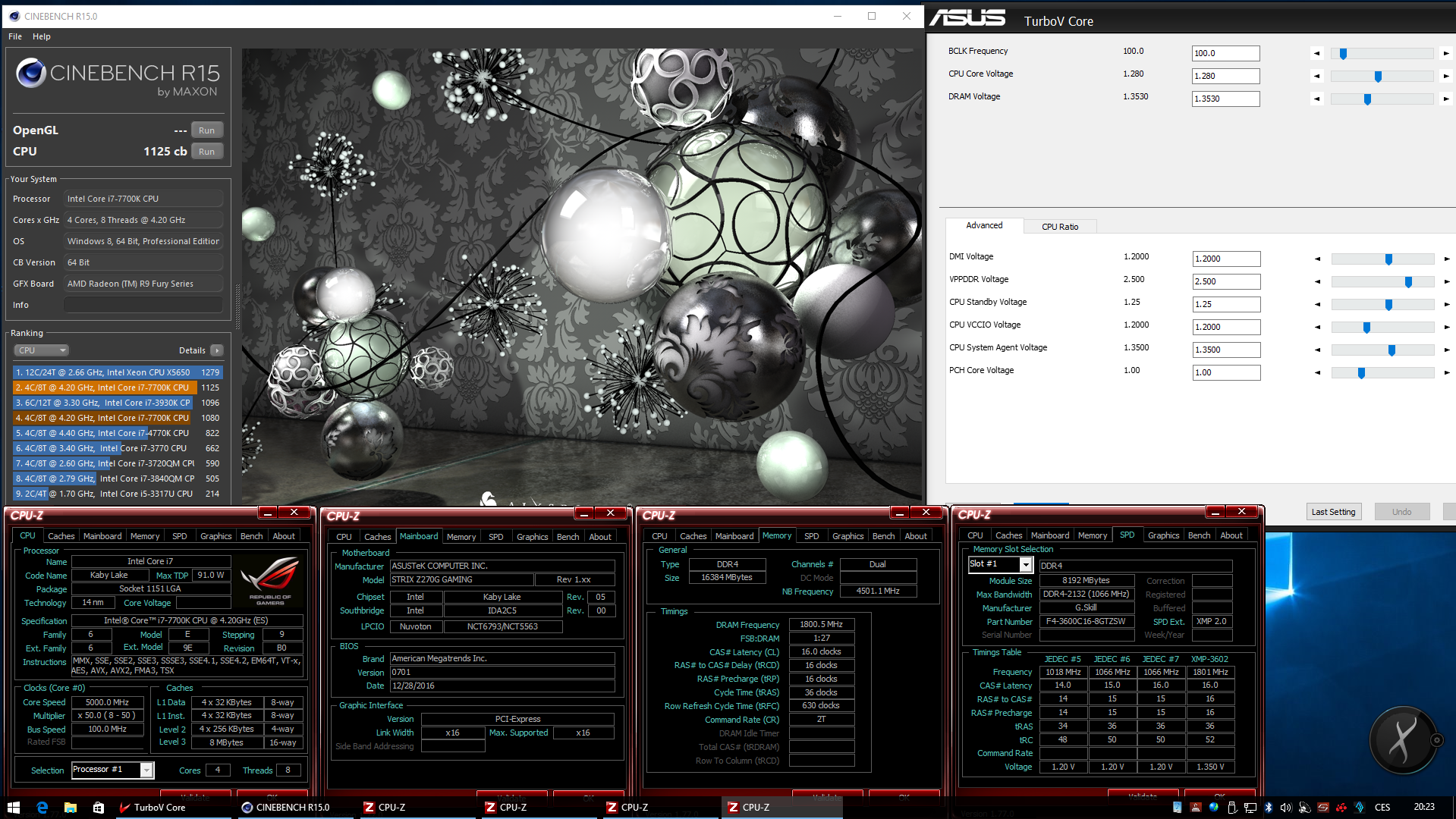
Task: Increase BCLK Frequency with right arrow
Action: pyautogui.click(x=1446, y=54)
